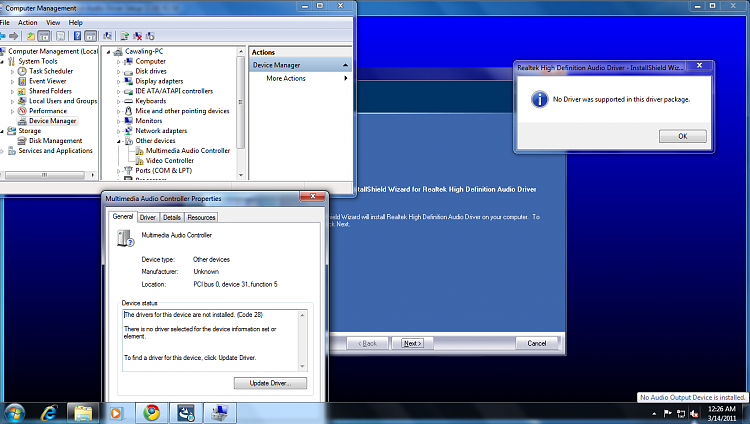Select the General tab
Screen dimensions: 750x424
coord(122,216)
